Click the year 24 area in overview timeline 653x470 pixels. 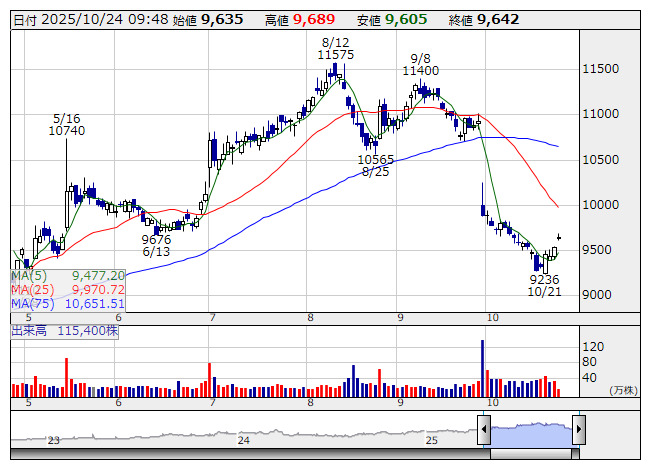[x=243, y=439]
